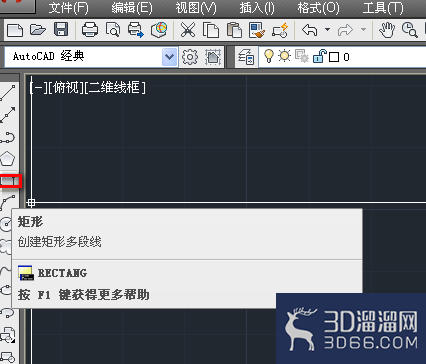Click the Copy icon
This screenshot has height=364, width=426.
point(211,30)
